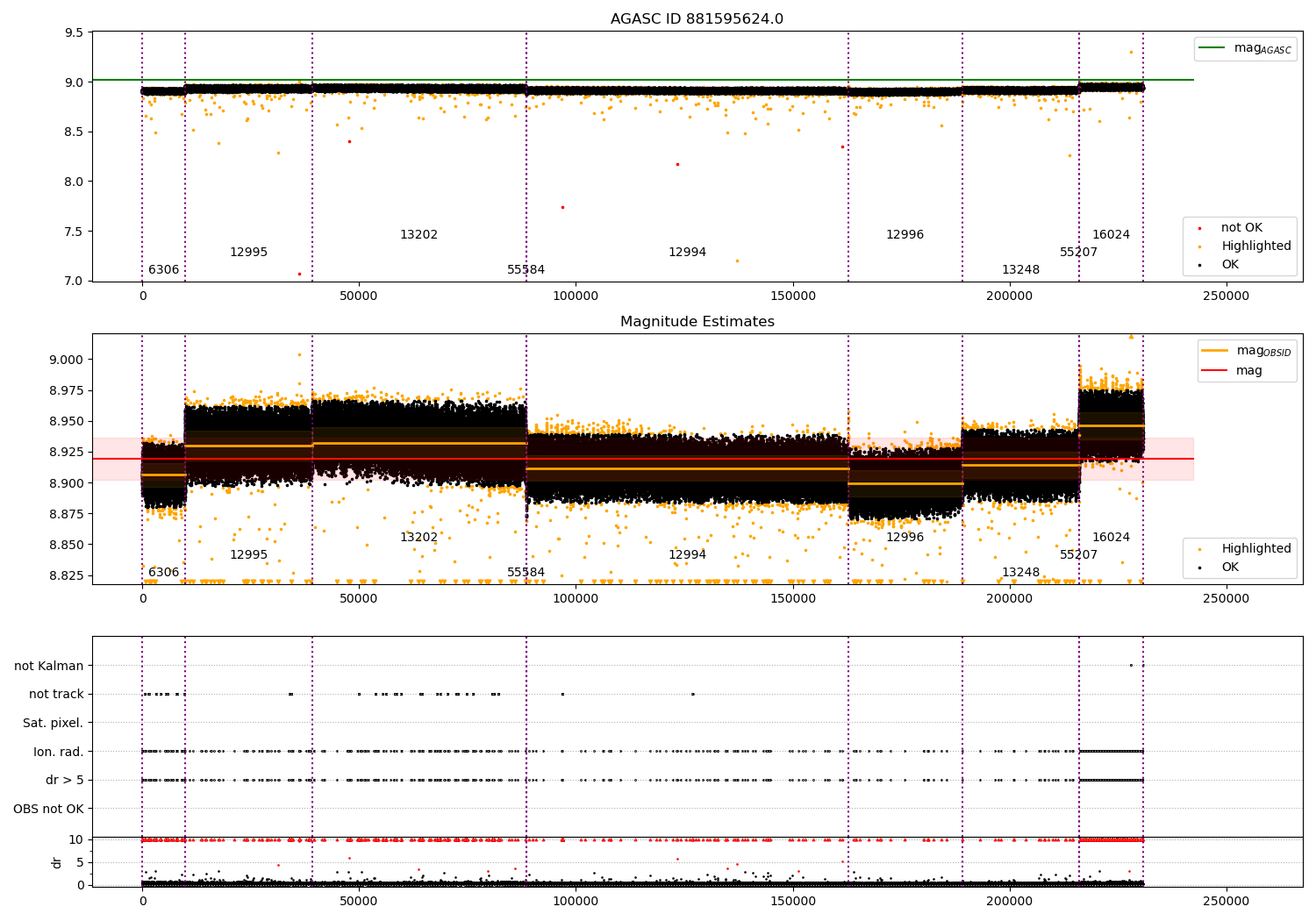Click obsid label 12996 in the top plot

(905, 235)
